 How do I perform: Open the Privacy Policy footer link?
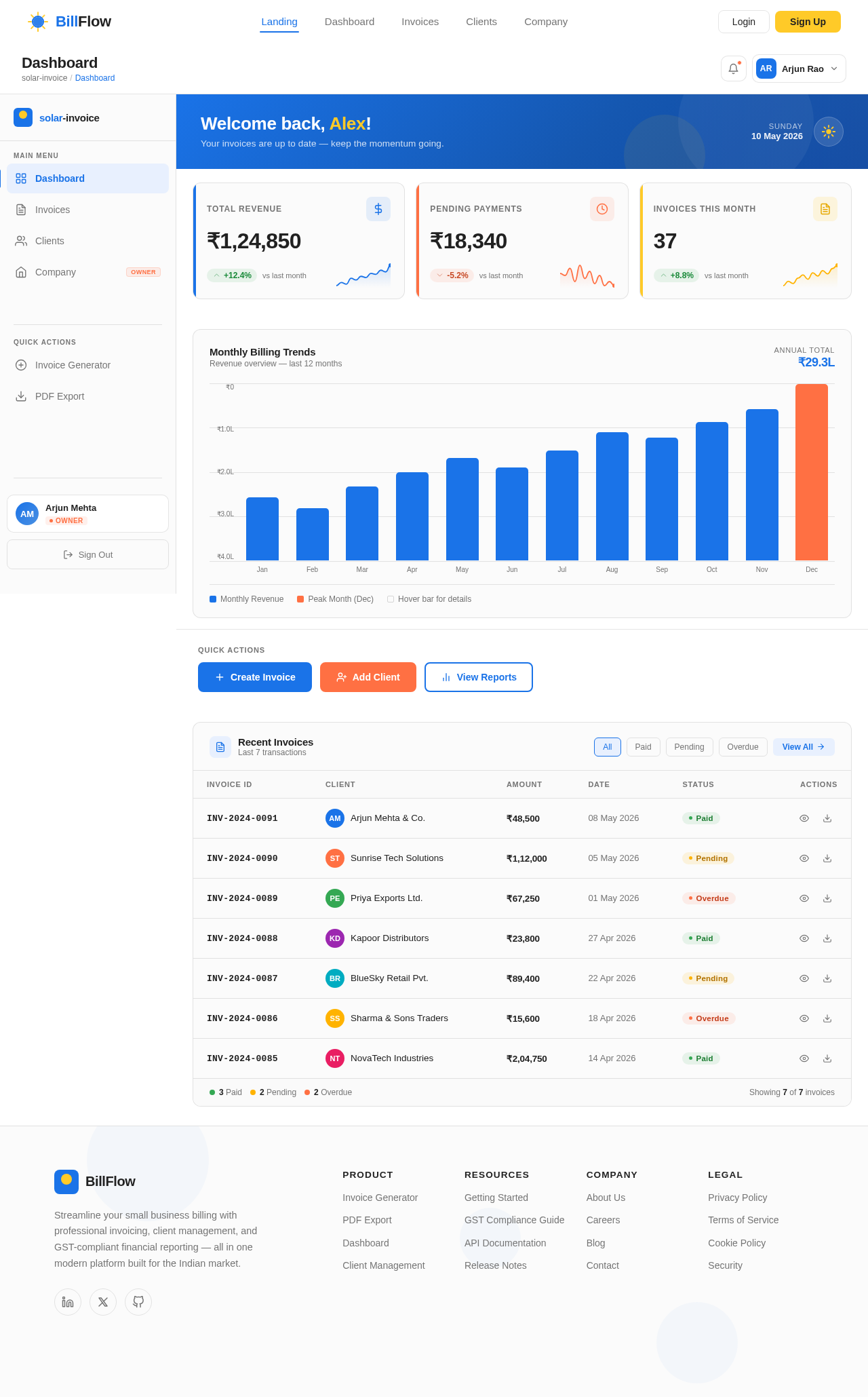(x=738, y=1198)
